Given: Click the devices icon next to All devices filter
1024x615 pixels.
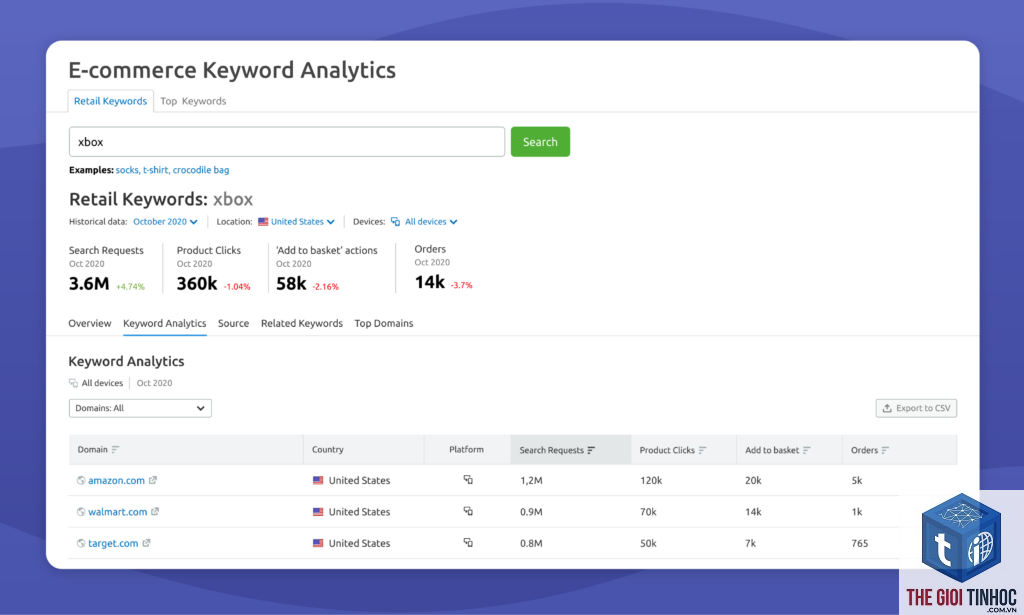Looking at the screenshot, I should point(396,221).
